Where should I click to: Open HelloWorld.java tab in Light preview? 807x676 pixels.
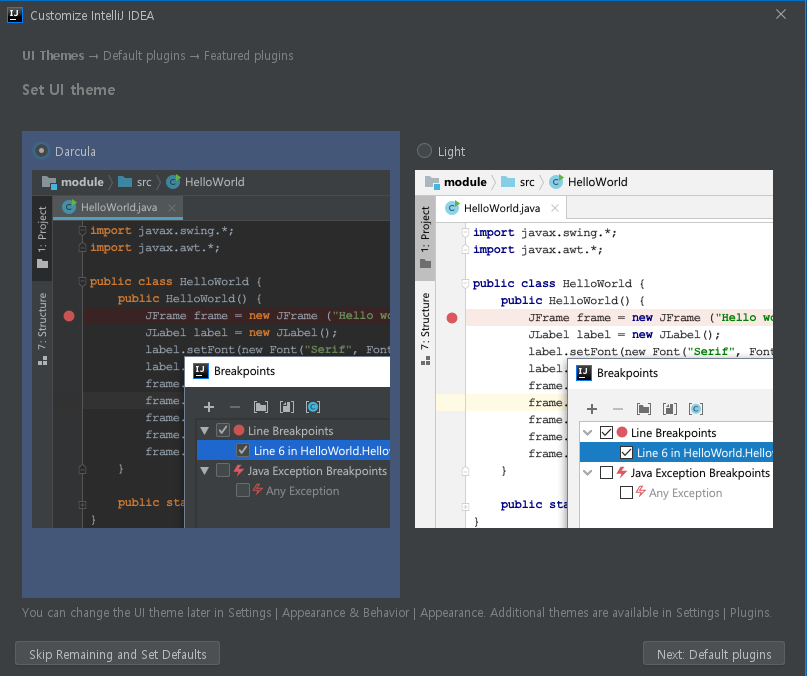[501, 208]
